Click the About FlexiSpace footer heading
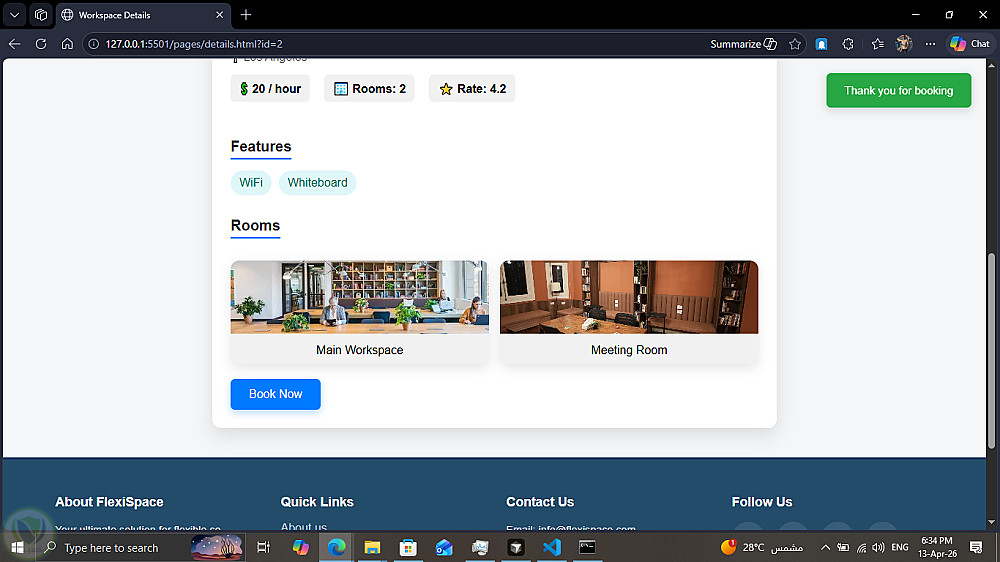 (109, 502)
